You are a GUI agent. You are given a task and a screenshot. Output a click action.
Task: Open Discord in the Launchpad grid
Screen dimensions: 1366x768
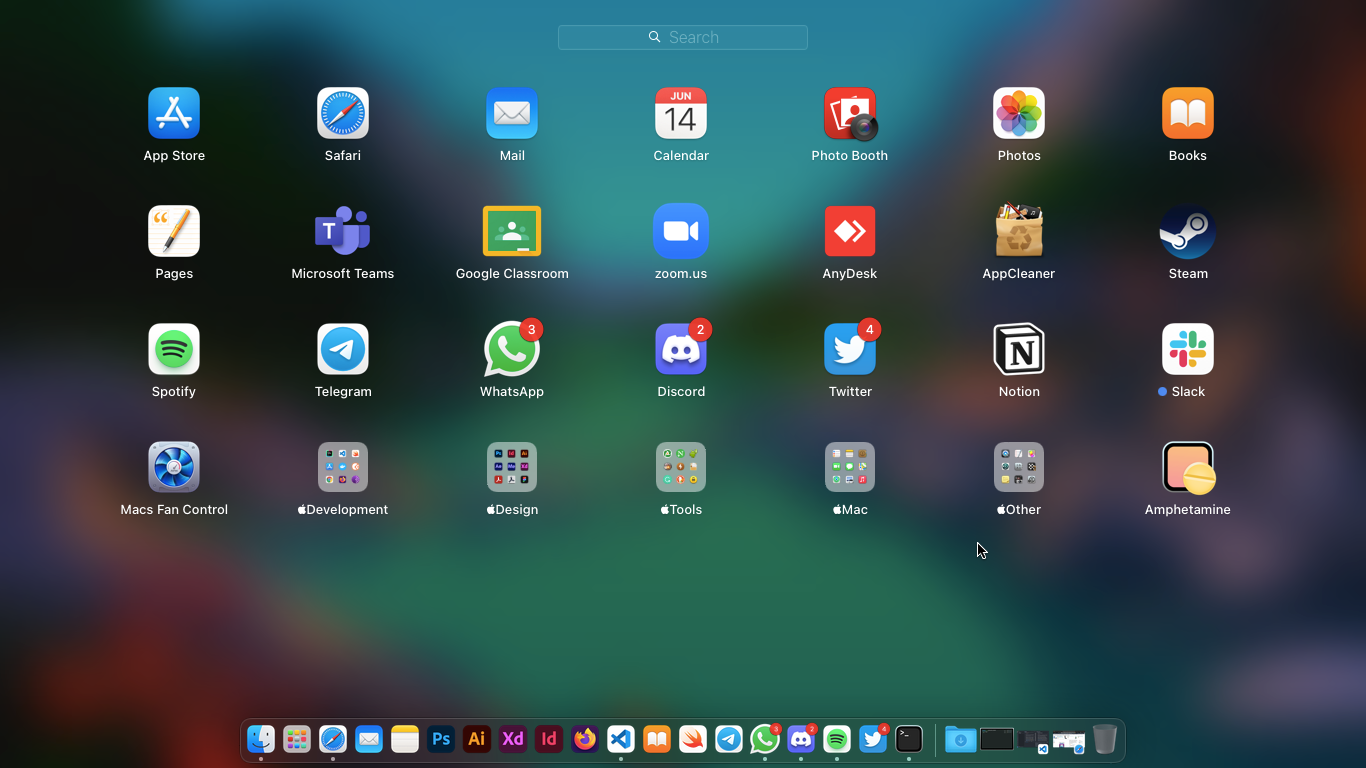coord(681,349)
